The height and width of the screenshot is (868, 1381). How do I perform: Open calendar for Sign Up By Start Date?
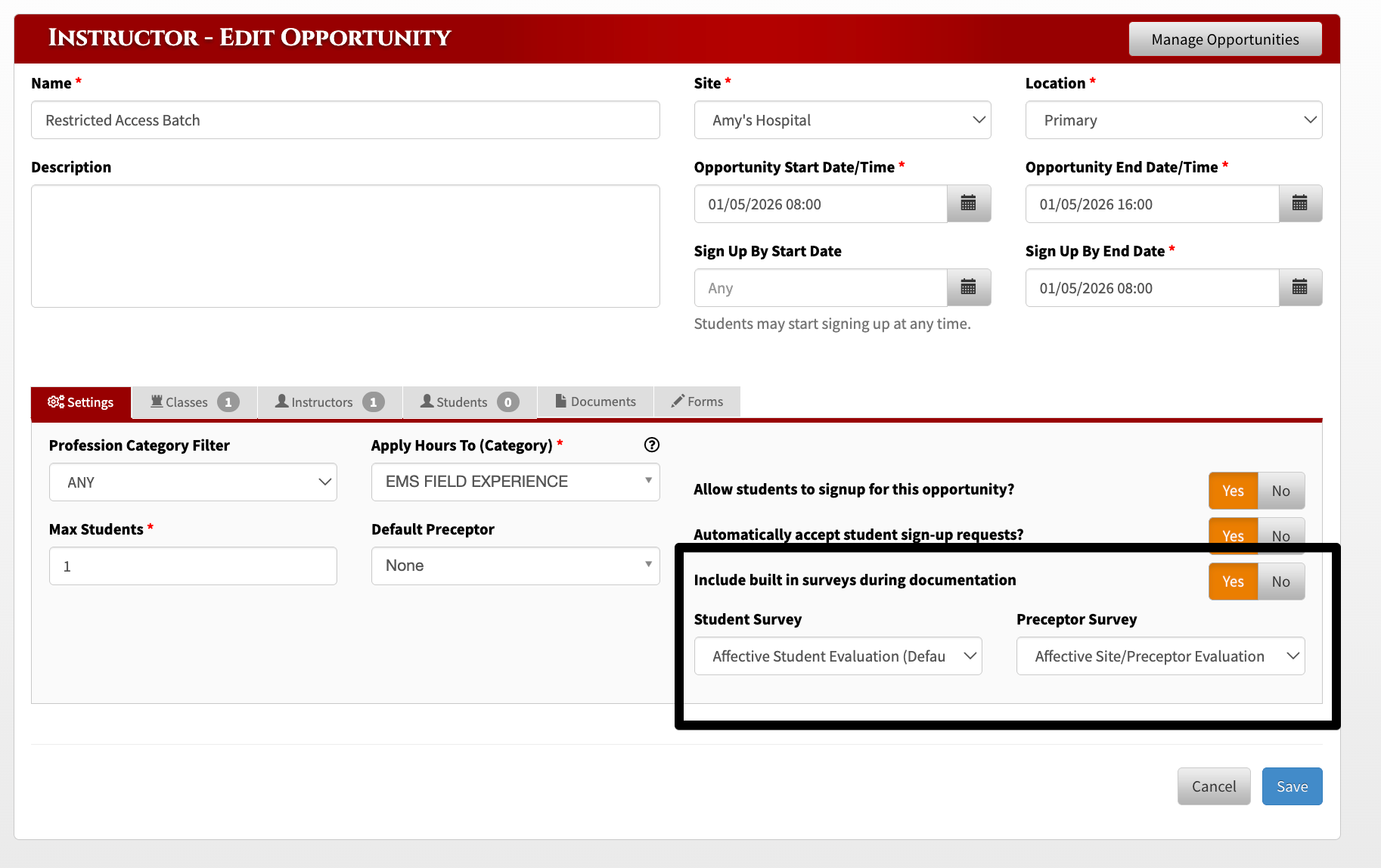tap(969, 287)
